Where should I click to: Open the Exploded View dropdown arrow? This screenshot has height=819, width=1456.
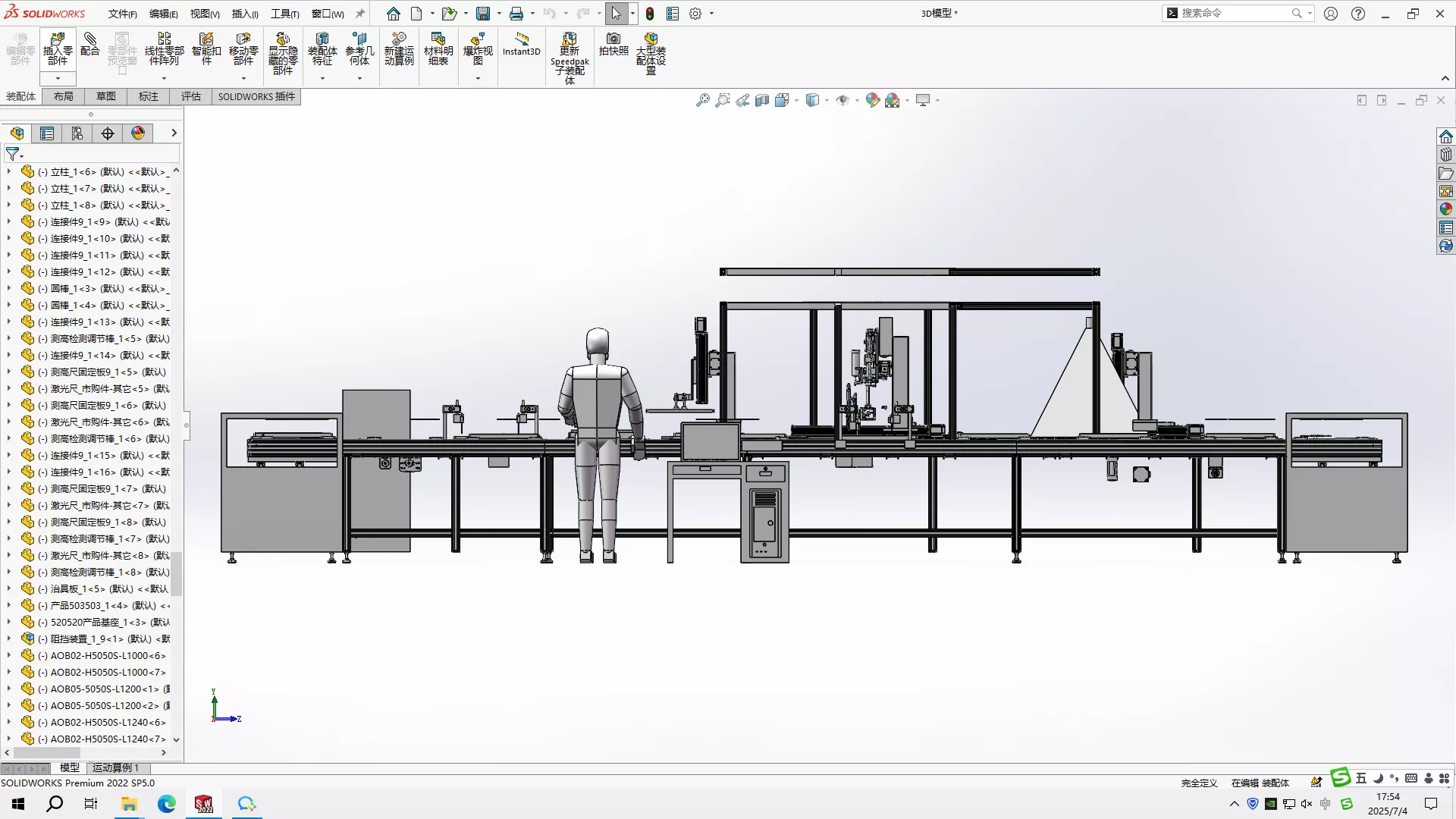pyautogui.click(x=478, y=78)
